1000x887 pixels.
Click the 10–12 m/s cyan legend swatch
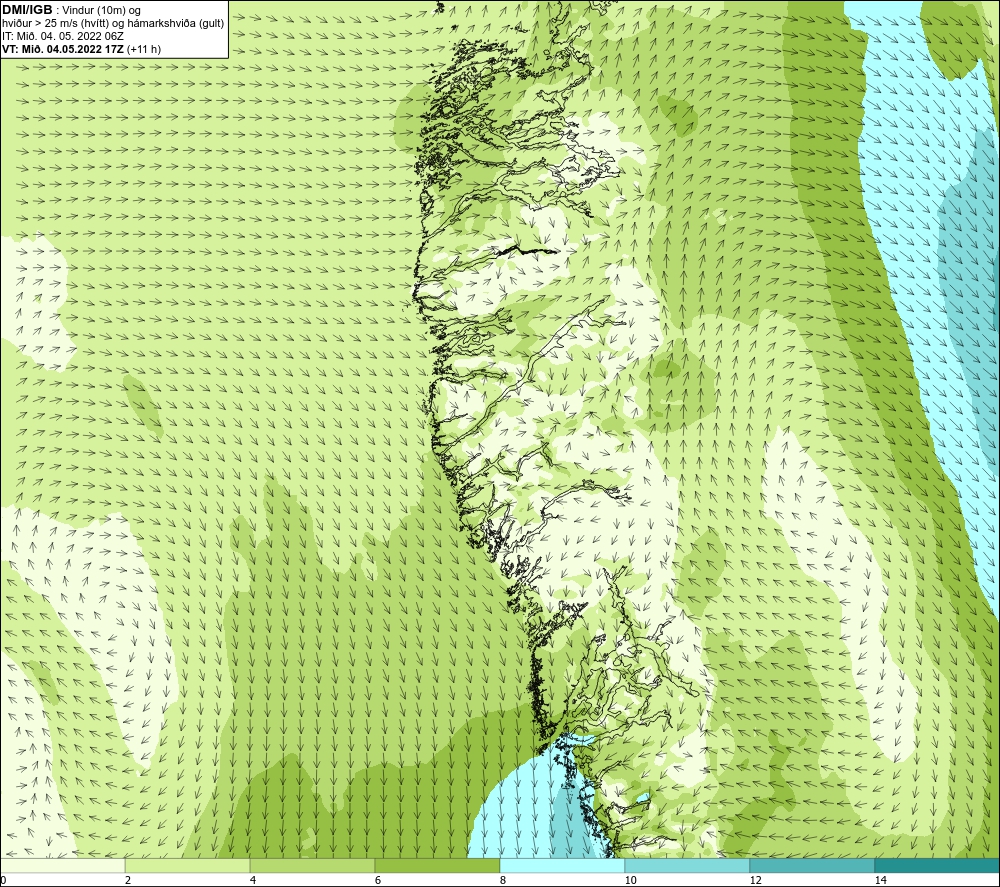[x=688, y=865]
